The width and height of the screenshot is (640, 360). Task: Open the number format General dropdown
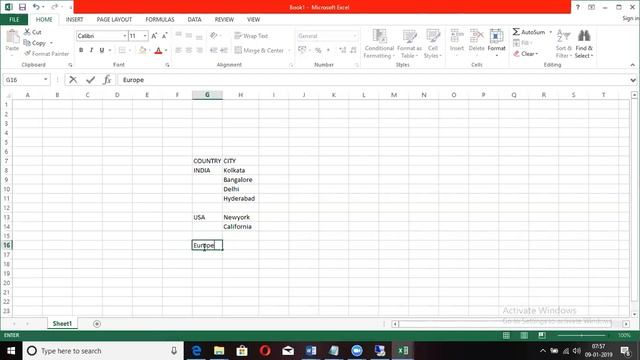[355, 36]
